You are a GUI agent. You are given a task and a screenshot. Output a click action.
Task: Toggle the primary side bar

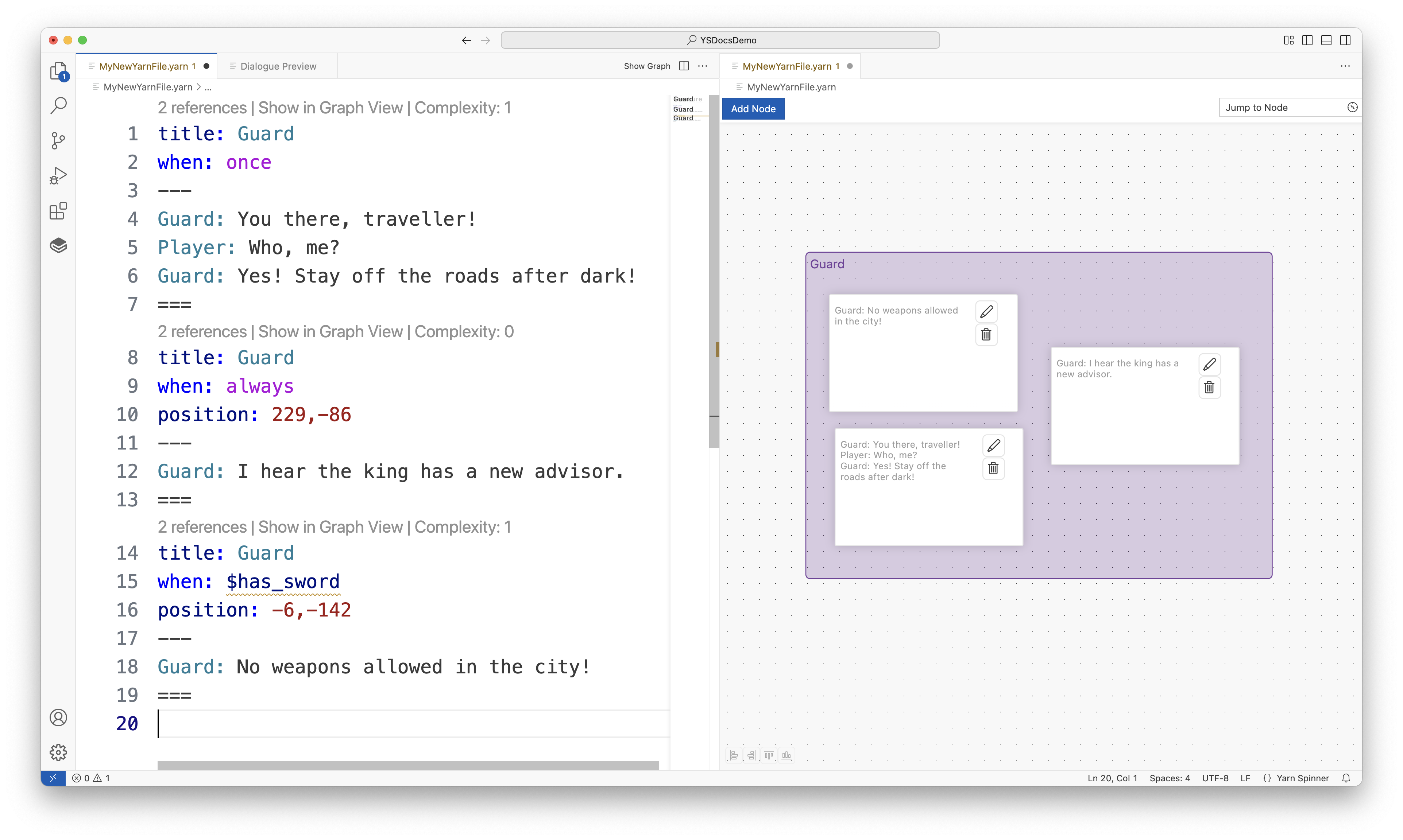[x=1307, y=40]
